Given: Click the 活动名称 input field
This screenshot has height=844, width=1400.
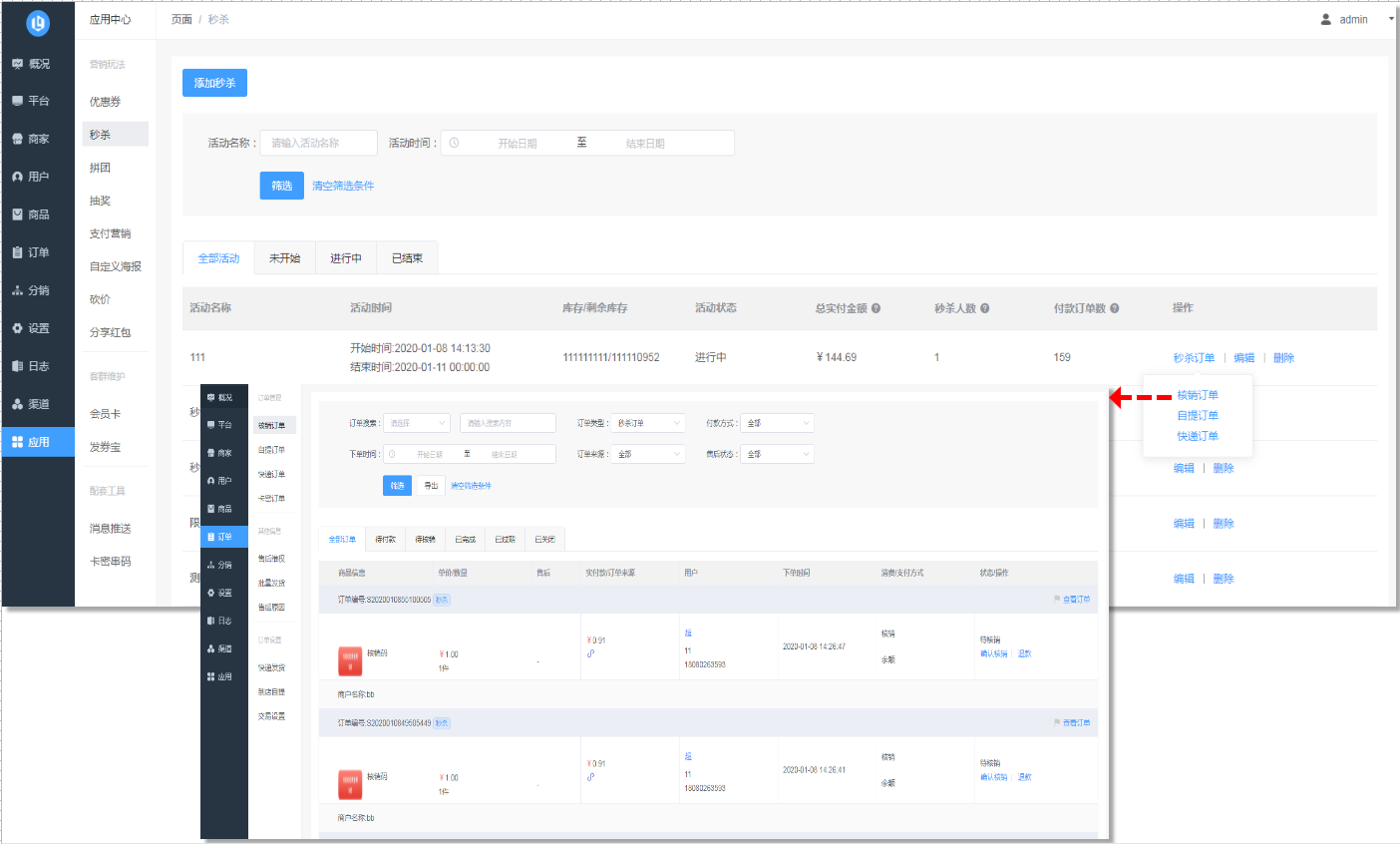Looking at the screenshot, I should pos(318,144).
